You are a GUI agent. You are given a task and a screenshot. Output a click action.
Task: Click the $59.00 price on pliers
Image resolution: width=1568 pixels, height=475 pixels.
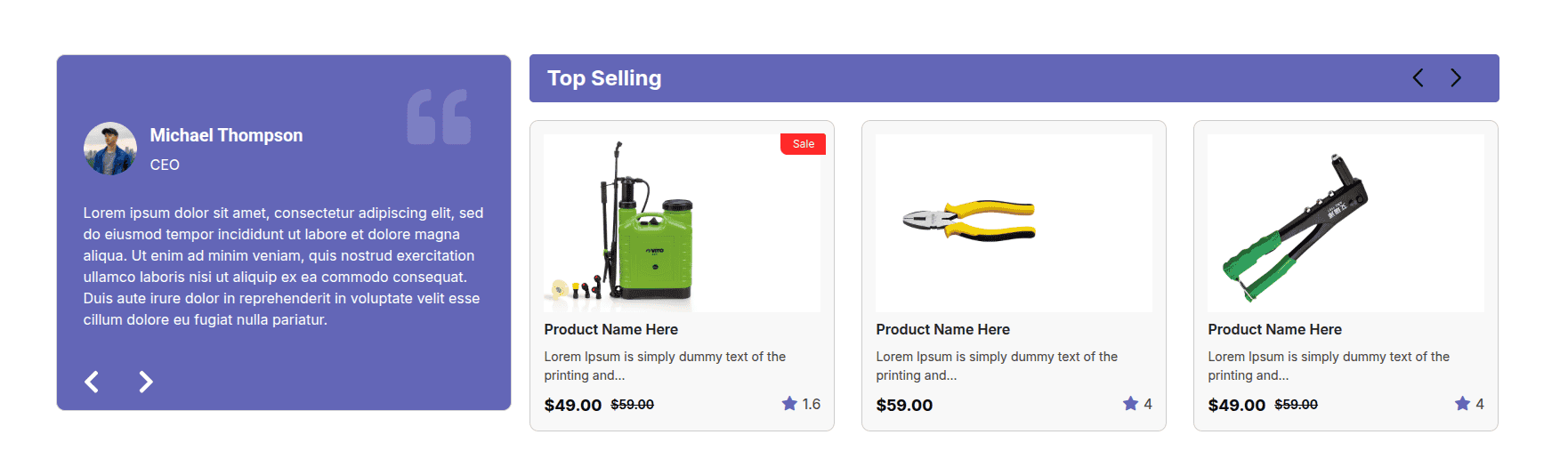(904, 406)
